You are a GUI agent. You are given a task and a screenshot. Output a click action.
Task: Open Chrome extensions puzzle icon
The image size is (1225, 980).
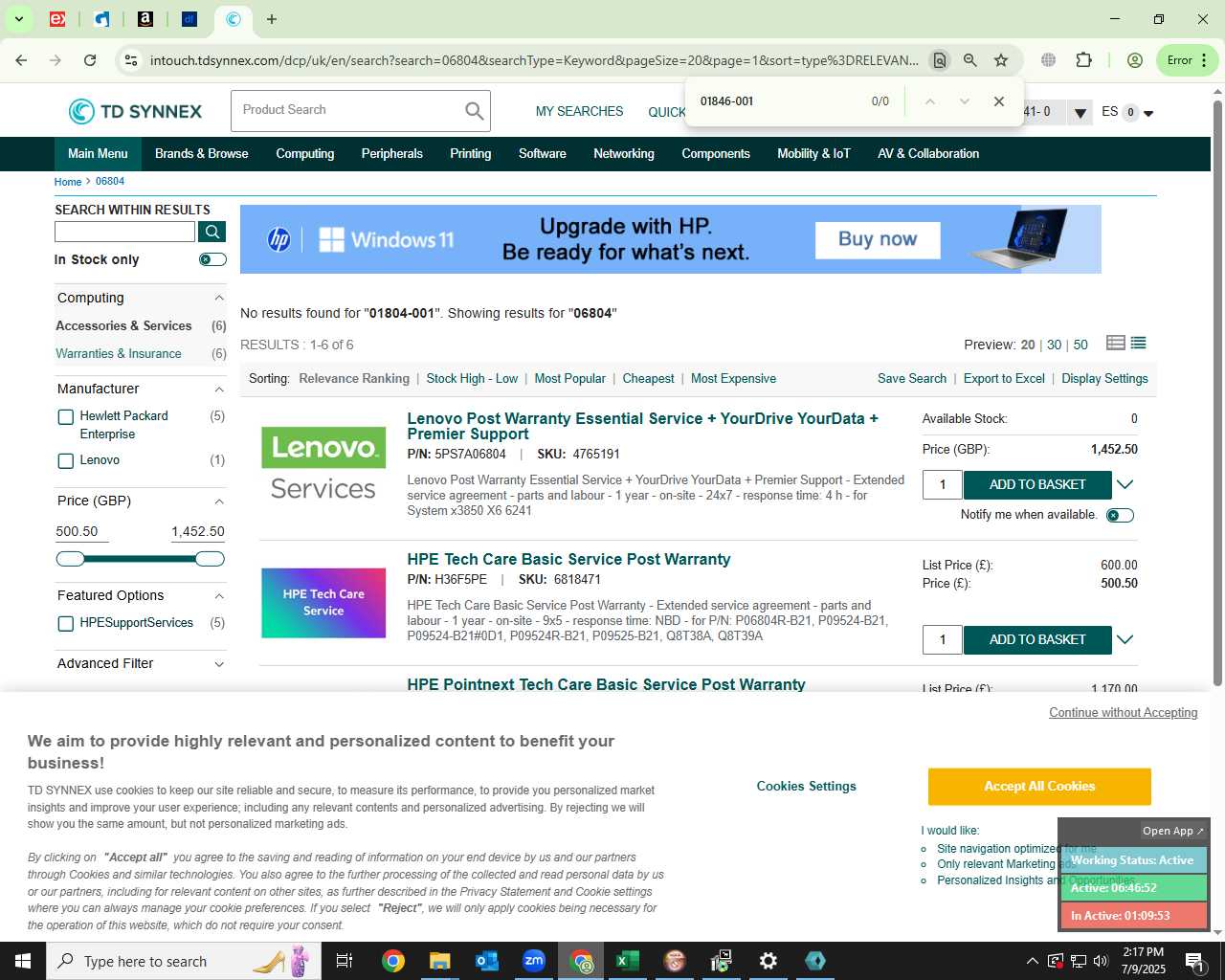(1083, 60)
